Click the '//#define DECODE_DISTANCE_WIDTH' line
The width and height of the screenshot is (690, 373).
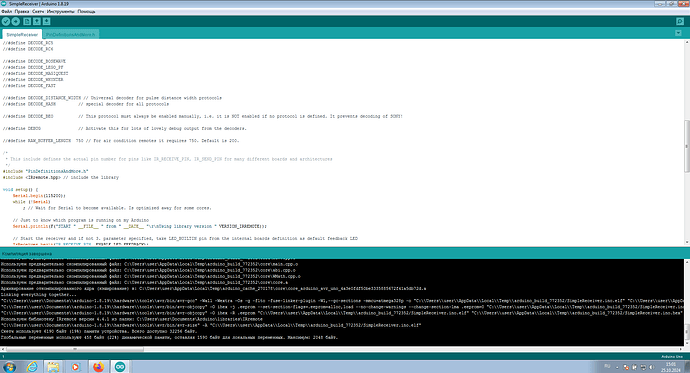[112, 98]
